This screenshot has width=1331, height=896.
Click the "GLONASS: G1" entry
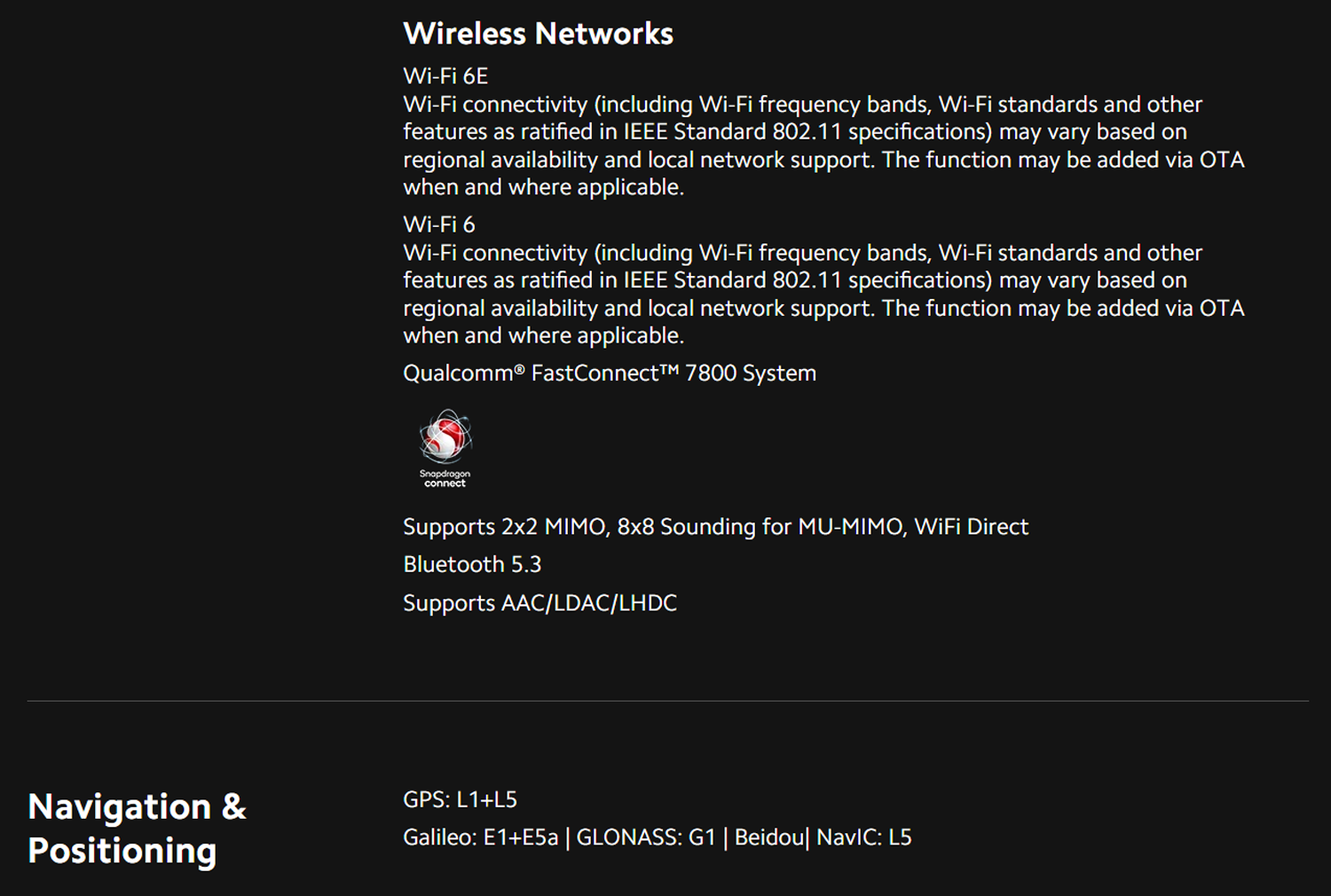[x=646, y=837]
